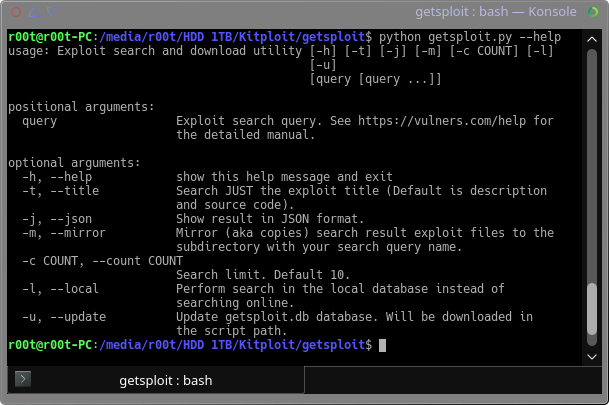Click the '-j, --json' option text
Image resolution: width=609 pixels, height=405 pixels.
[57, 219]
